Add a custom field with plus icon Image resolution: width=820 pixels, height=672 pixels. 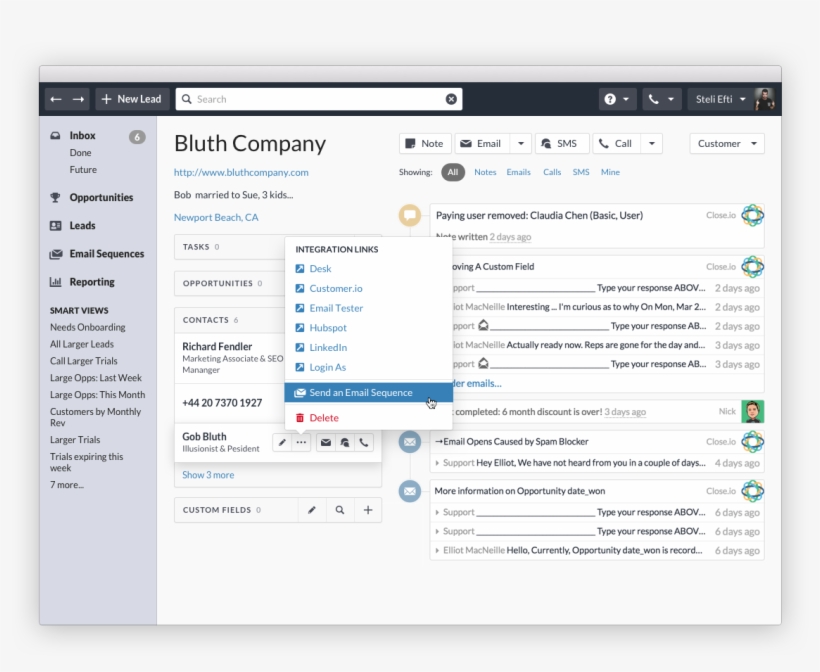coord(368,510)
